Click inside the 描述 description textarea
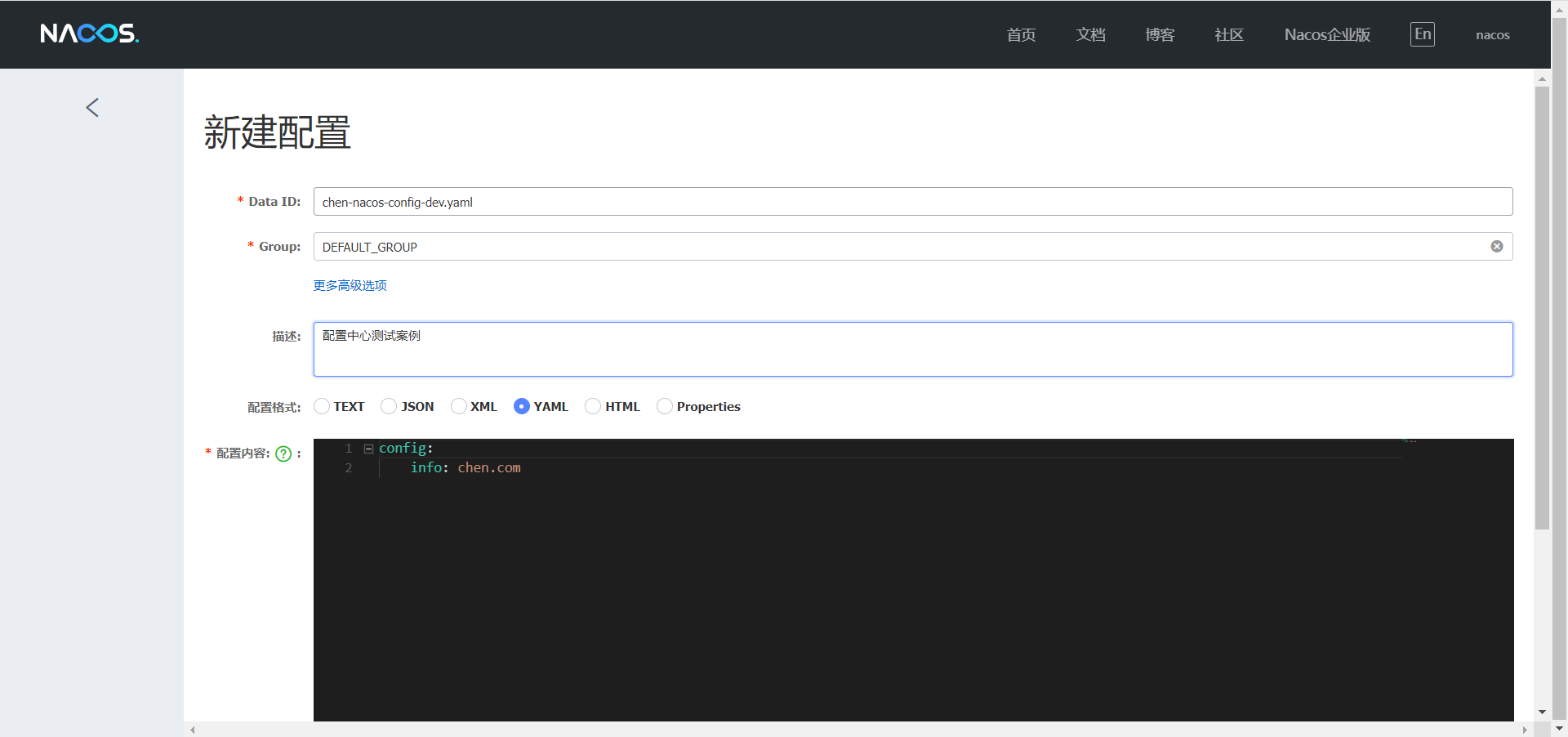The width and height of the screenshot is (1568, 737). (x=913, y=349)
